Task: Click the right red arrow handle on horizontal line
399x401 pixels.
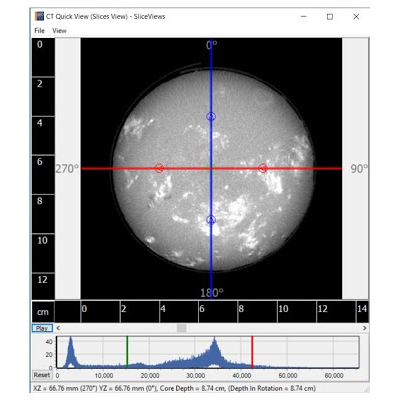Action: coord(263,168)
